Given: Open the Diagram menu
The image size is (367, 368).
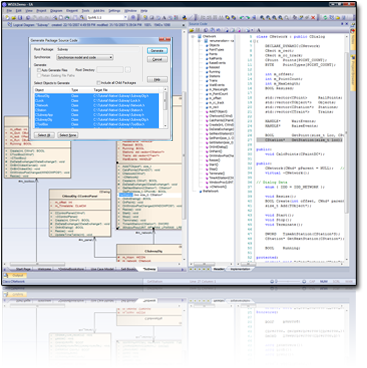Looking at the screenshot, I should (56, 11).
